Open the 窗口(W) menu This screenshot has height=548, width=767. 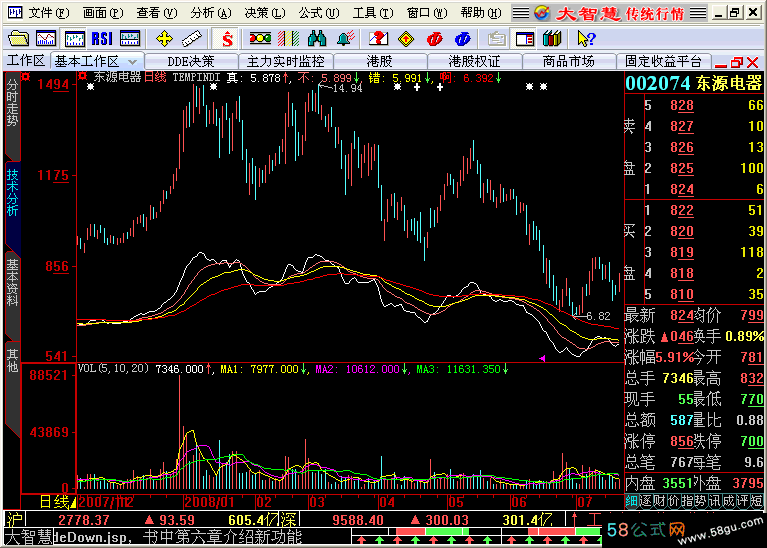click(x=427, y=13)
